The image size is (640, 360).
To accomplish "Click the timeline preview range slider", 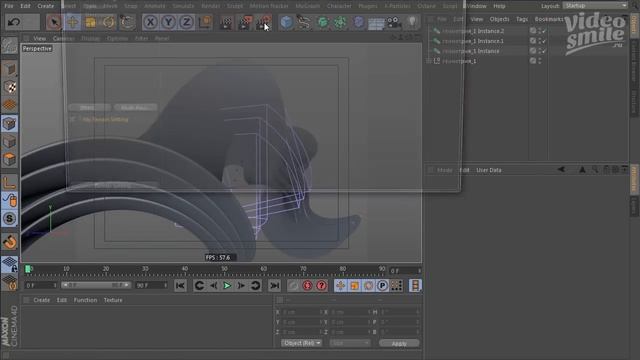I will pyautogui.click(x=96, y=285).
